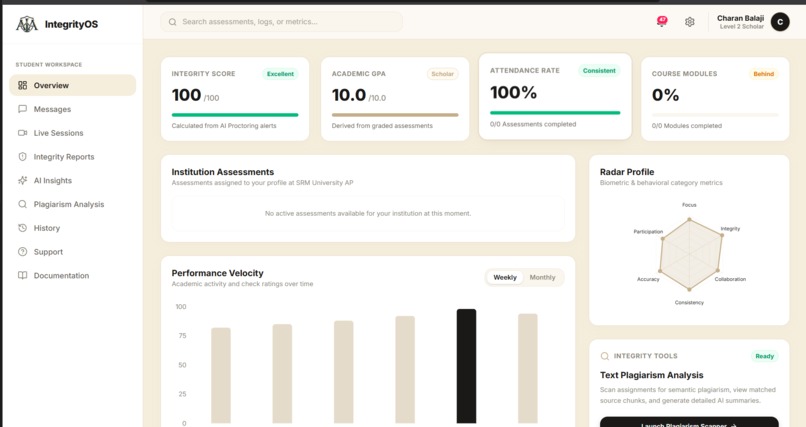Click the Excellent status badge
Viewport: 806px width, 427px height.
[280, 74]
